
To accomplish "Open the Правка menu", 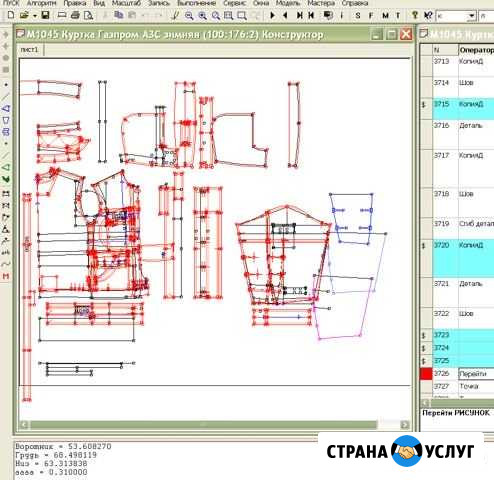I will point(75,3).
